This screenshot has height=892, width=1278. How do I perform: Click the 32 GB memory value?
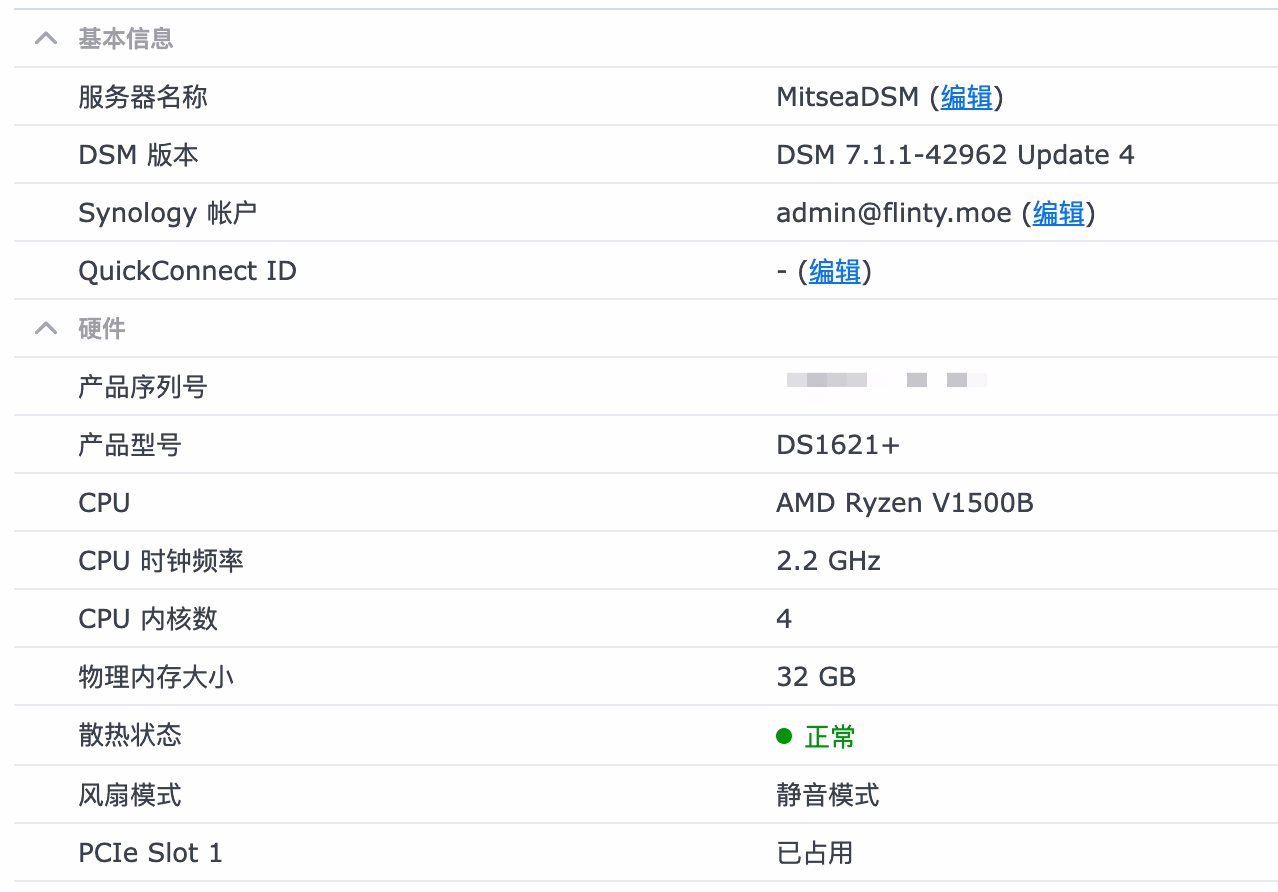[x=816, y=677]
